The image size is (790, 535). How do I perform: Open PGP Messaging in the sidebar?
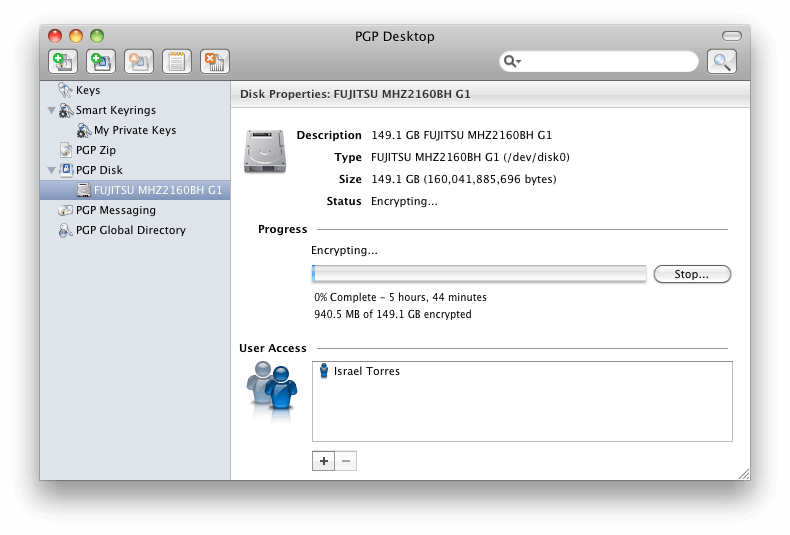[x=115, y=210]
